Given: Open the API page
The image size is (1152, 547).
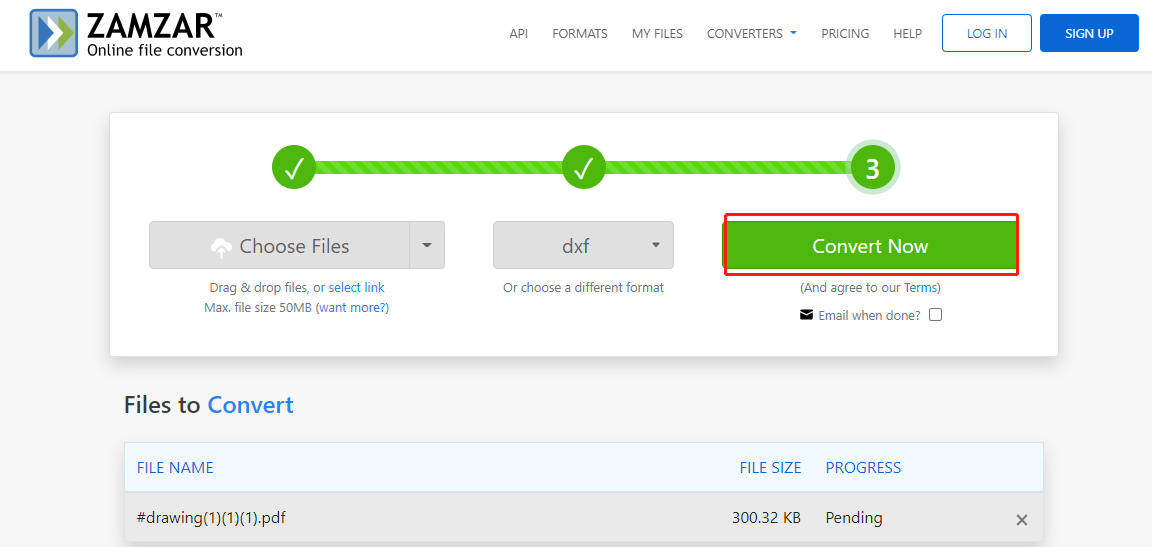Looking at the screenshot, I should point(519,34).
